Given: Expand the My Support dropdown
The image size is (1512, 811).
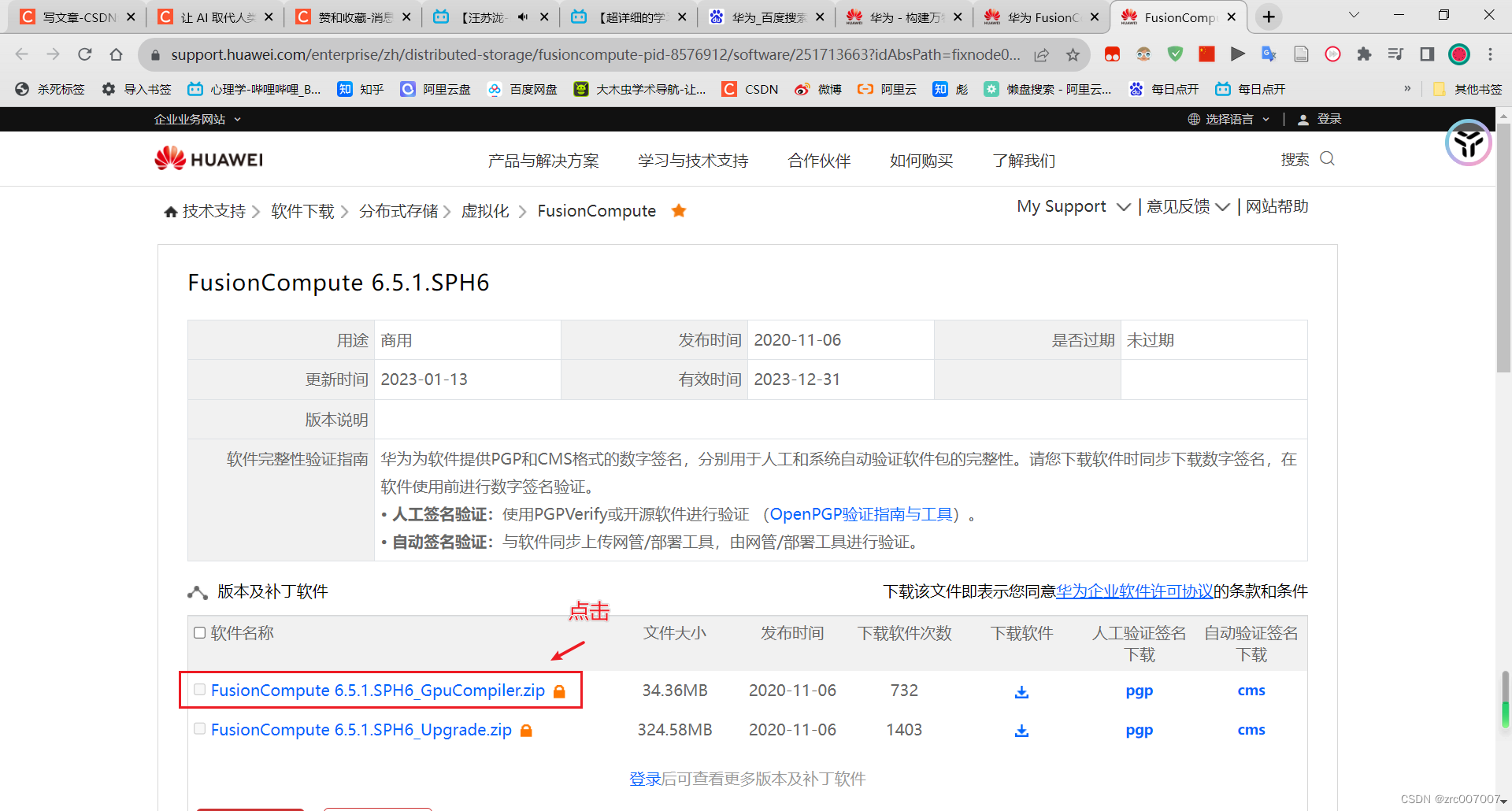Looking at the screenshot, I should pos(1073,206).
